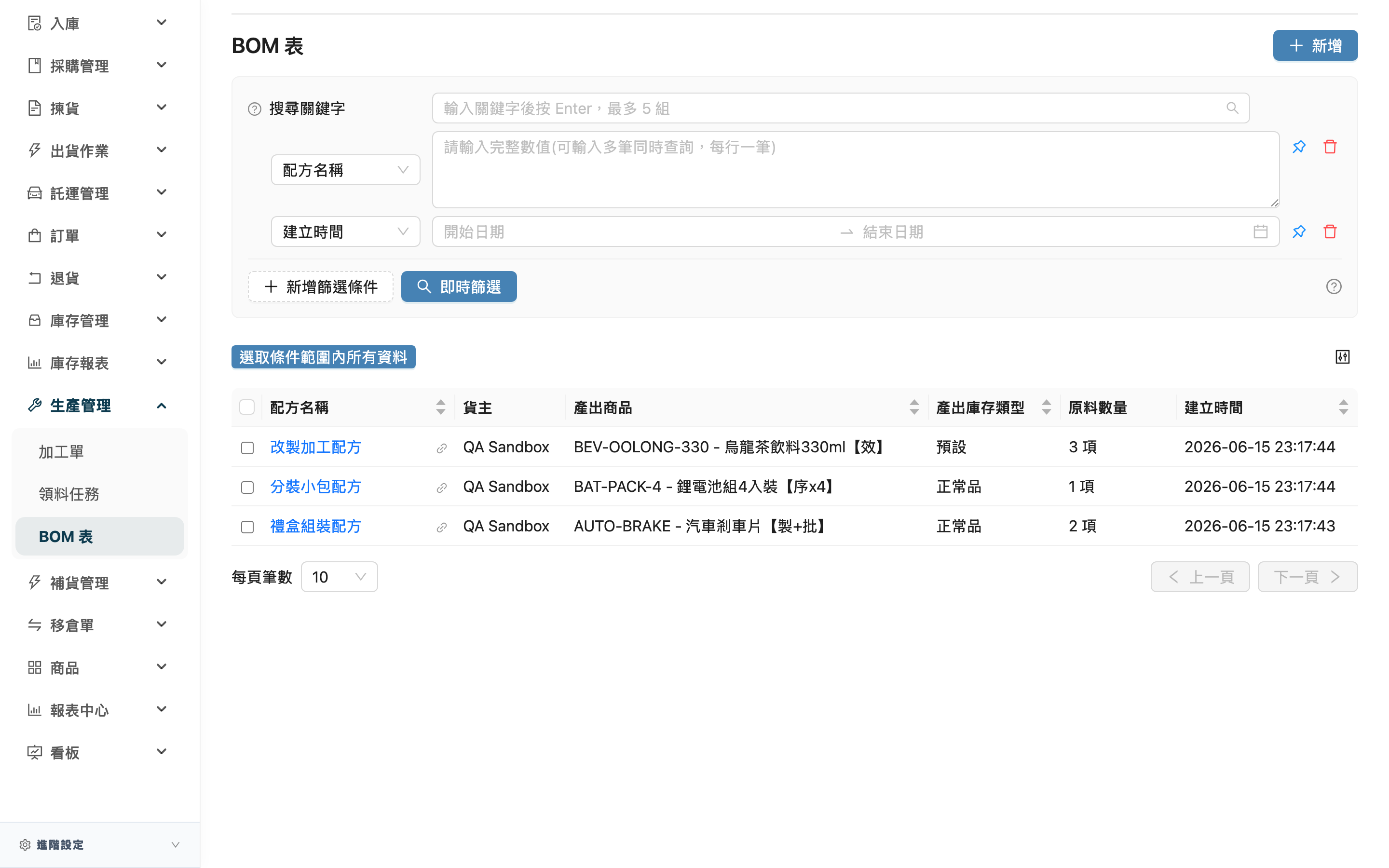Click the pin icon for 建立時間 filter
This screenshot has height=868, width=1389.
pyautogui.click(x=1299, y=231)
